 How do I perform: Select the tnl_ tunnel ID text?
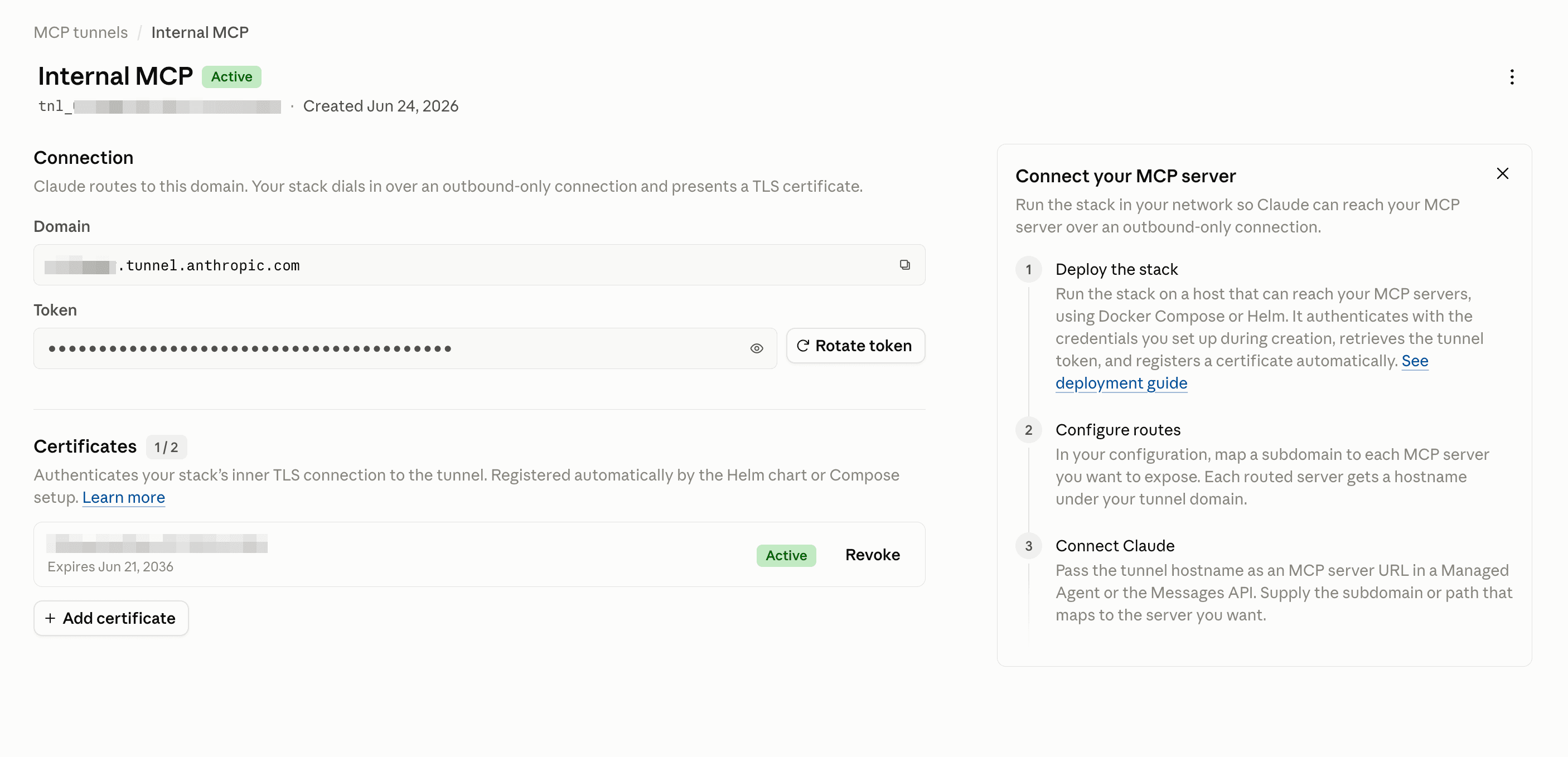point(159,106)
